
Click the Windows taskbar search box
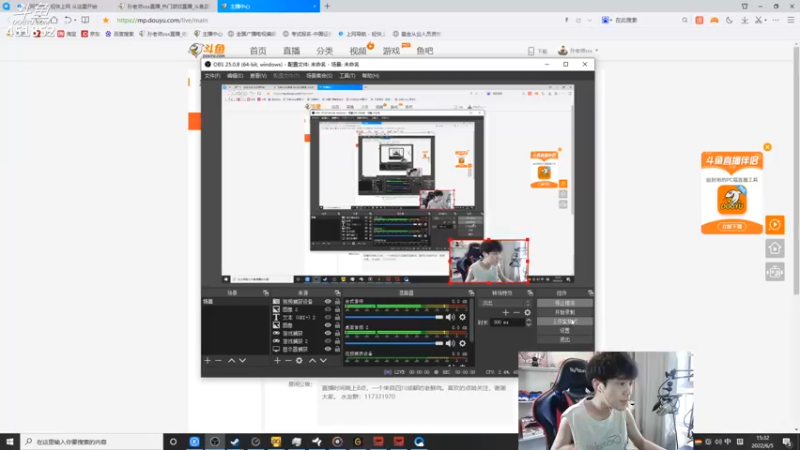click(92, 442)
